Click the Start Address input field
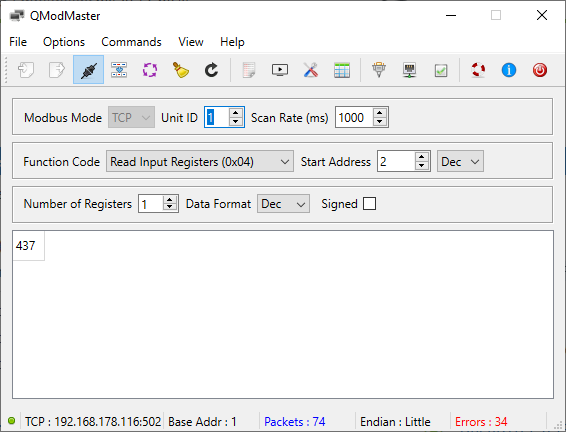This screenshot has height=432, width=566. tap(396, 161)
